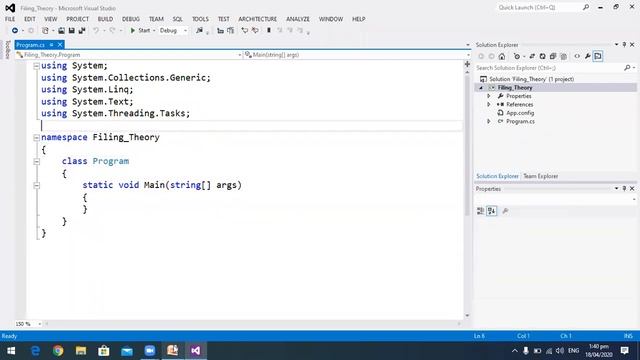Expand the Program.cs tree node
Image resolution: width=640 pixels, height=360 pixels.
489,122
